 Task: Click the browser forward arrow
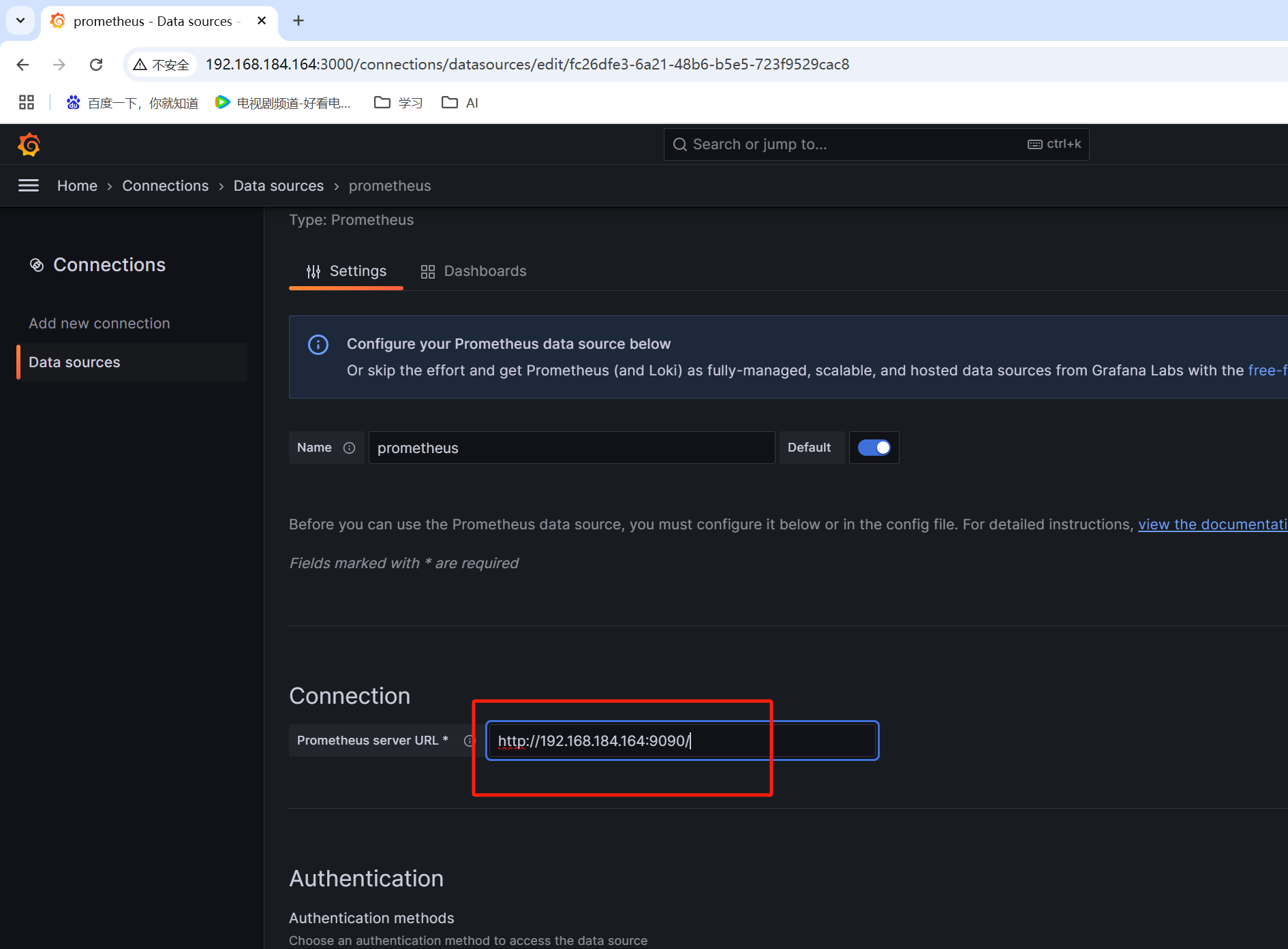pos(59,65)
